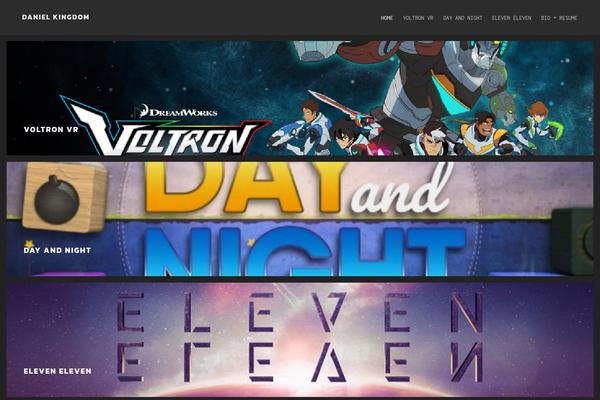Click the bomb block icon
The height and width of the screenshot is (400, 600).
64,197
